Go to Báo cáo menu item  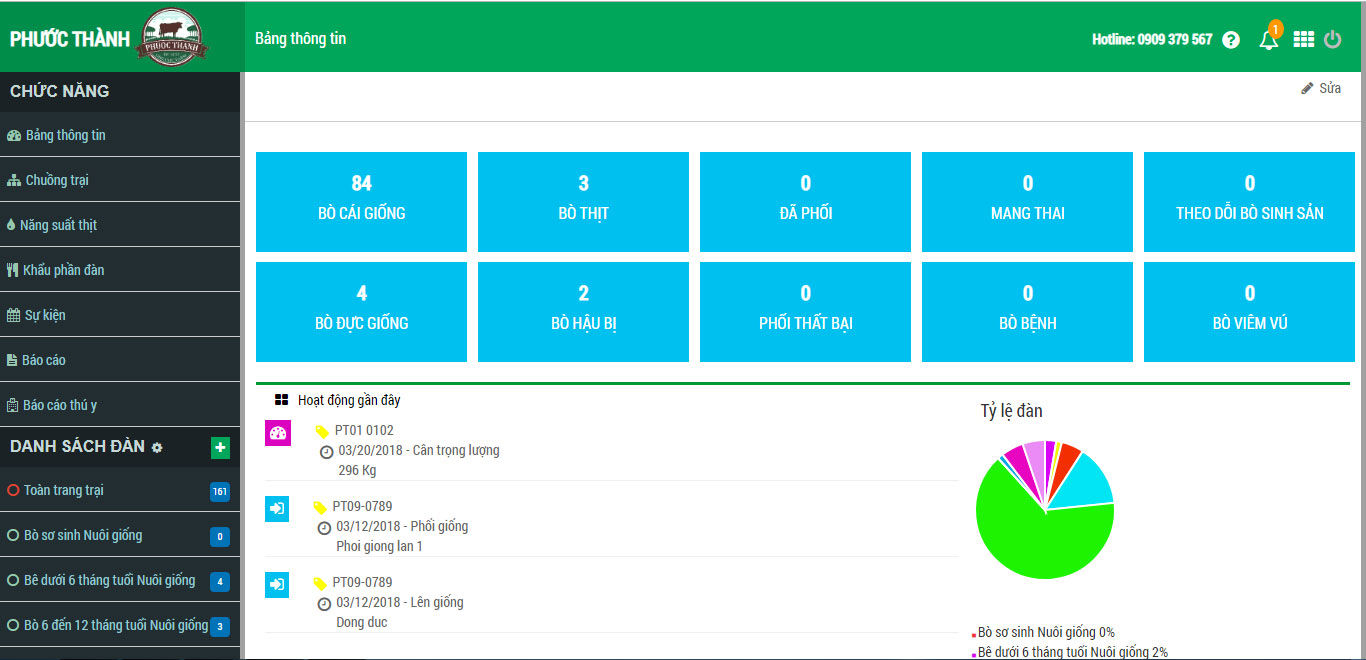click(x=43, y=360)
